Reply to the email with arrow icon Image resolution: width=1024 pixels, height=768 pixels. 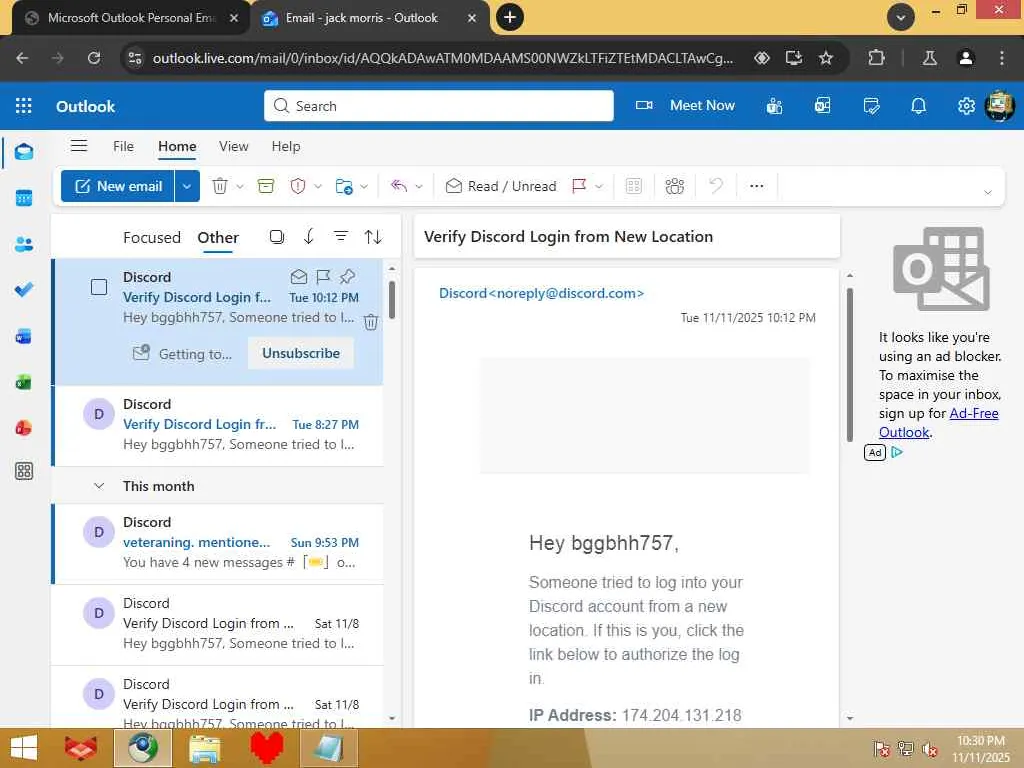point(399,186)
